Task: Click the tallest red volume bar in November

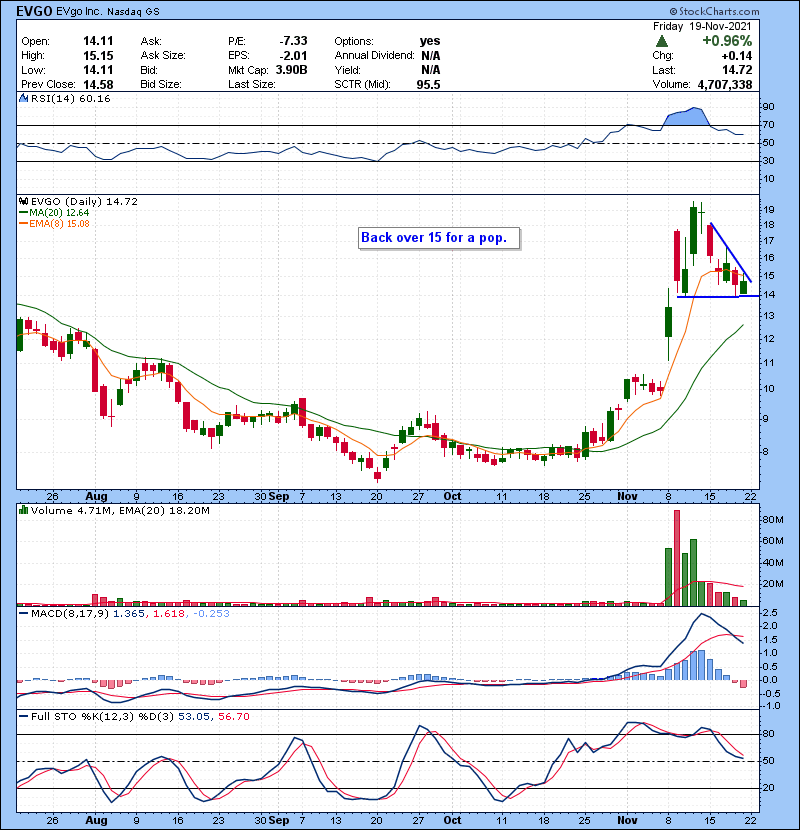Action: (677, 558)
